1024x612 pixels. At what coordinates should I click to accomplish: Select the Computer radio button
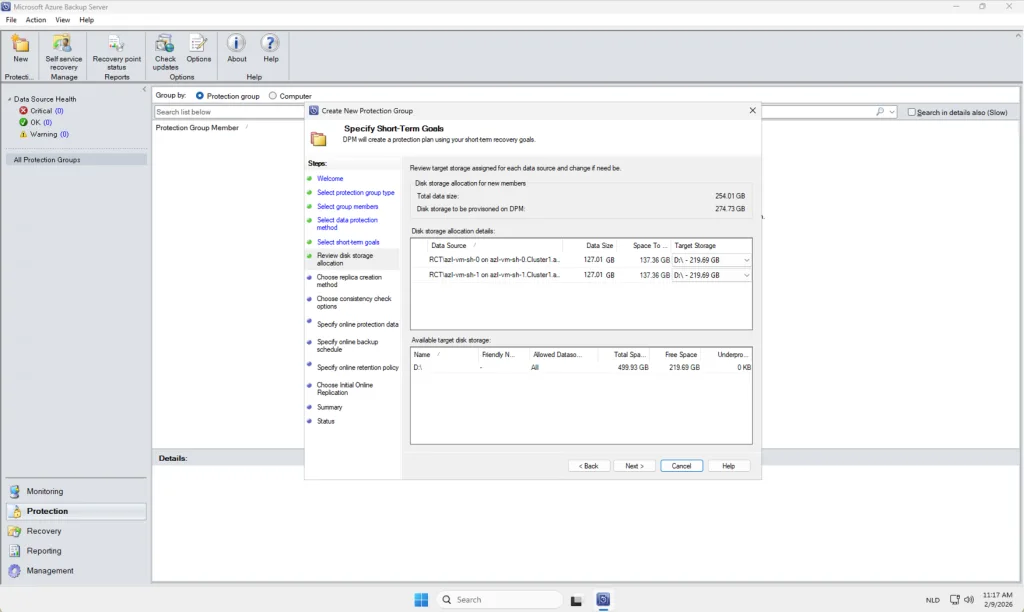(273, 96)
